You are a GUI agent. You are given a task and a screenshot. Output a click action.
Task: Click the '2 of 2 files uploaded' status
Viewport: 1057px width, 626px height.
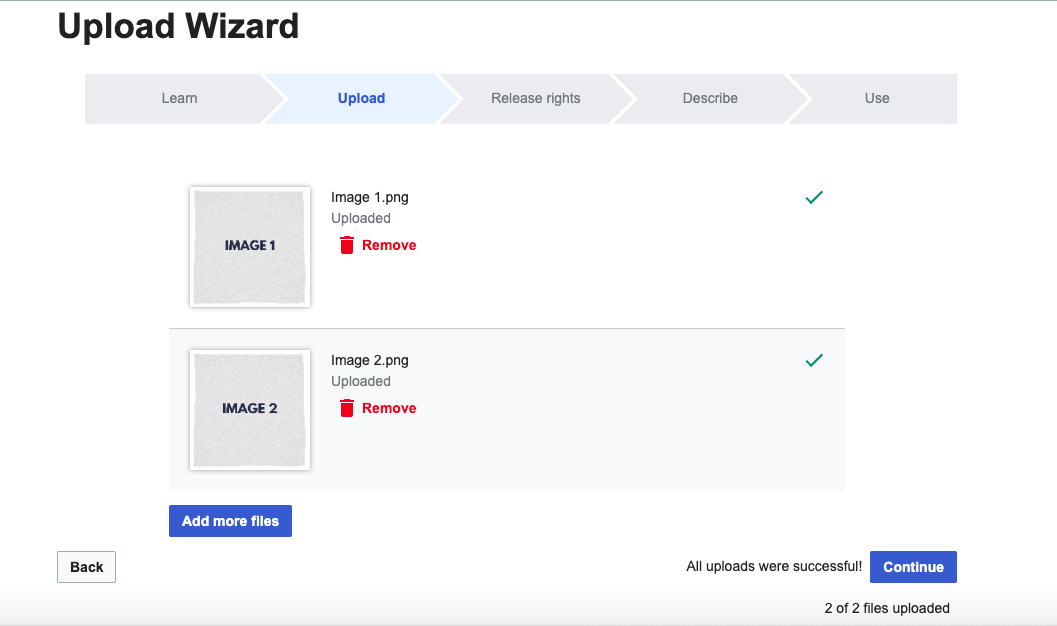(x=886, y=608)
